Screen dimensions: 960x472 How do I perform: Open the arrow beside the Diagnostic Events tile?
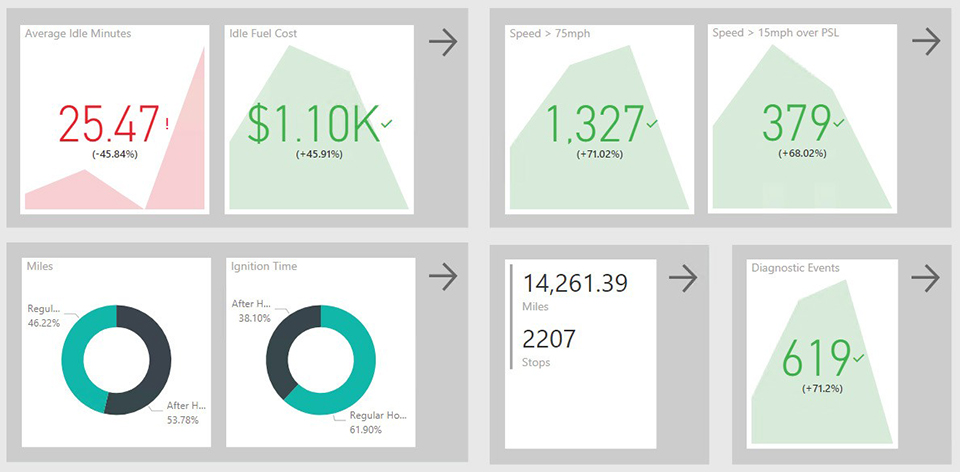point(926,278)
